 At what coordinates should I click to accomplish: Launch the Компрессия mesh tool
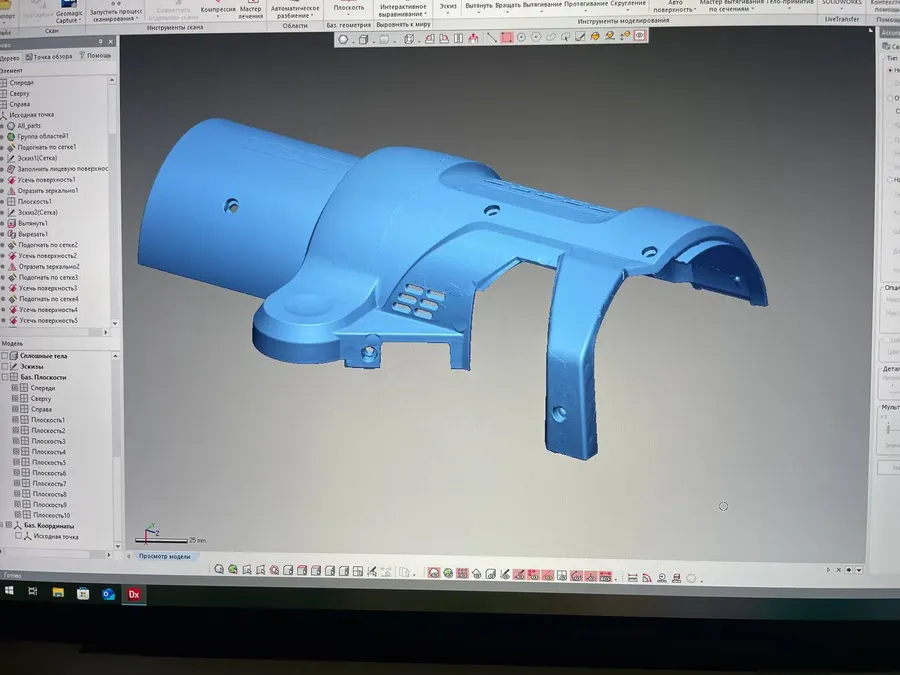218,8
